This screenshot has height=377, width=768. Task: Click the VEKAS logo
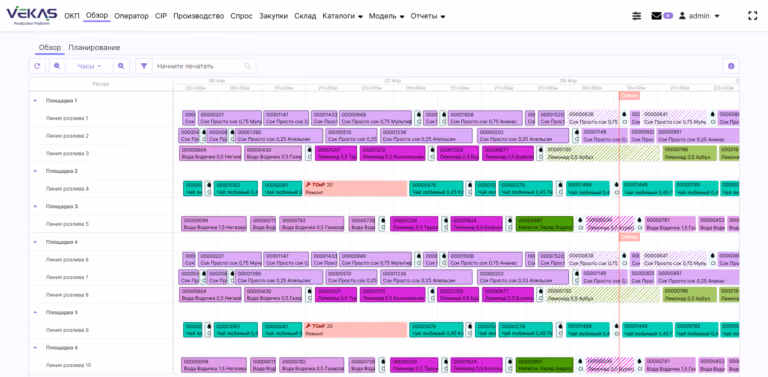pyautogui.click(x=31, y=15)
